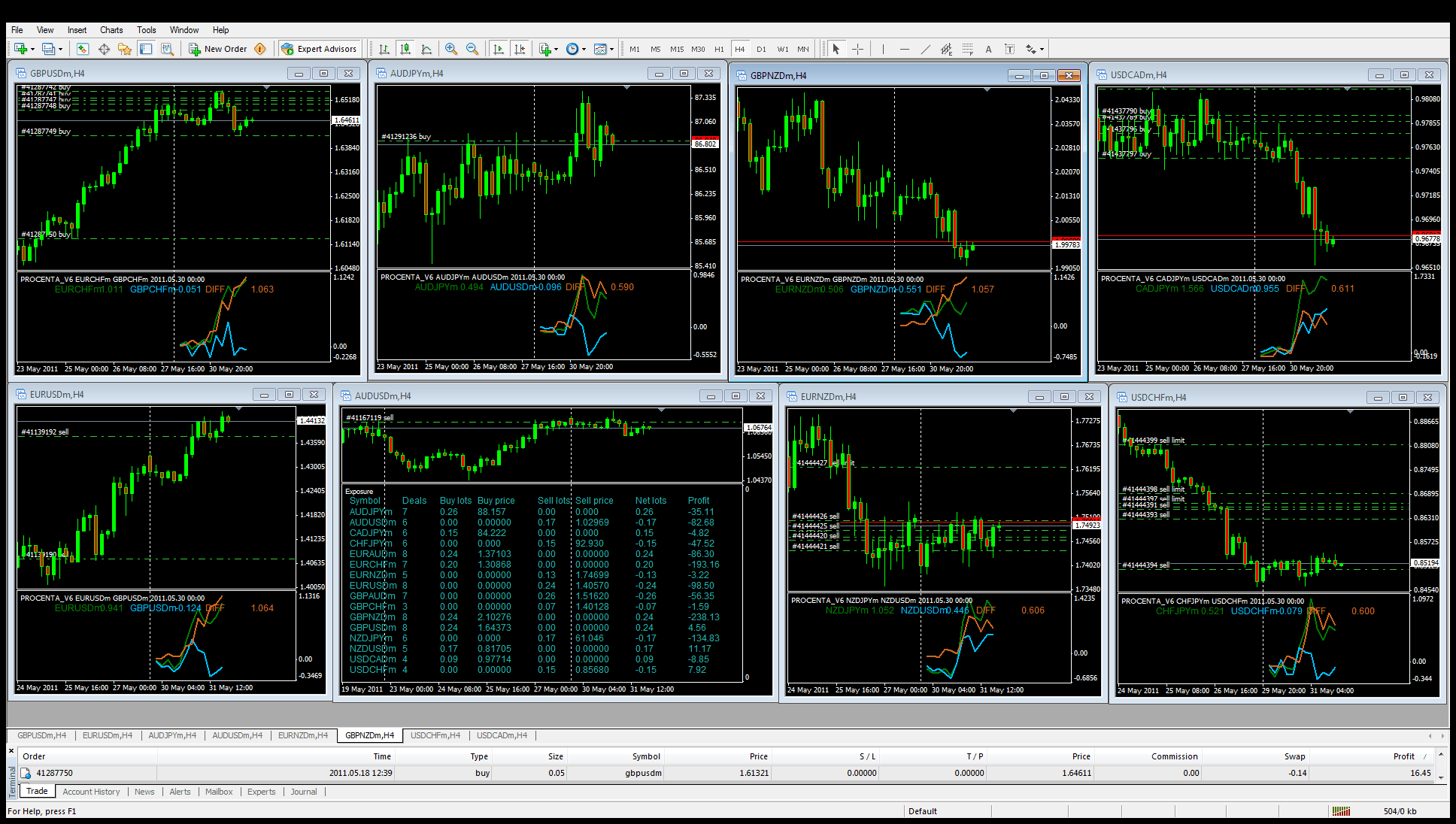This screenshot has width=1456, height=824.
Task: Select the Fibonacci Retracement tool
Action: point(967,49)
